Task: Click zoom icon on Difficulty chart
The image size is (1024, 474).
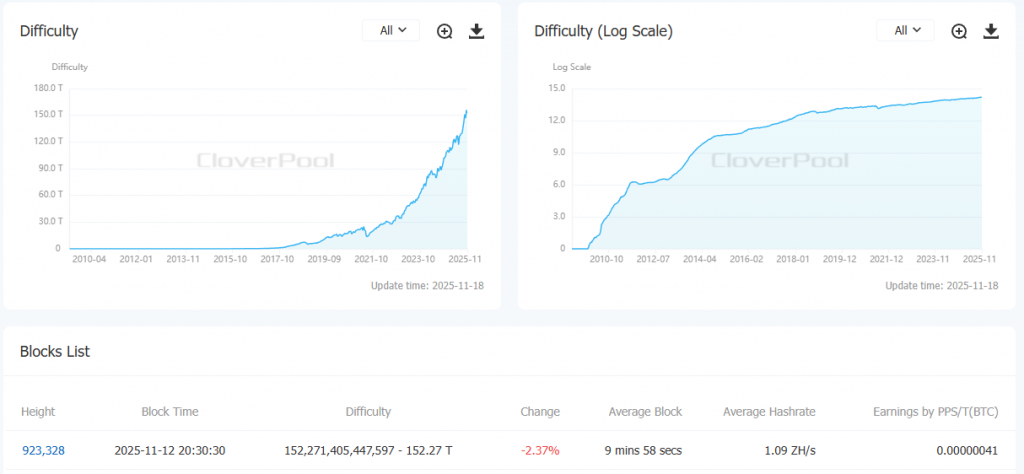Action: coord(445,31)
